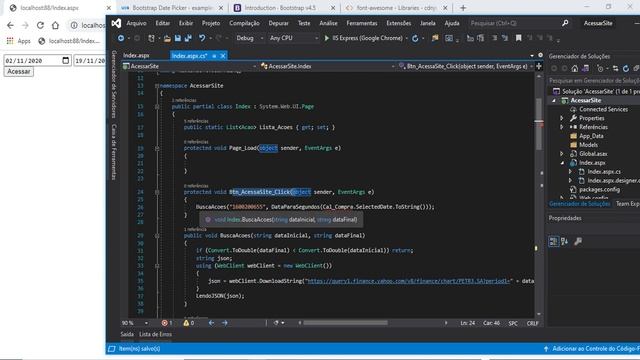Switch to the Bootstrap Date Picker Chrome tab
This screenshot has height=360, width=640.
(x=172, y=8)
